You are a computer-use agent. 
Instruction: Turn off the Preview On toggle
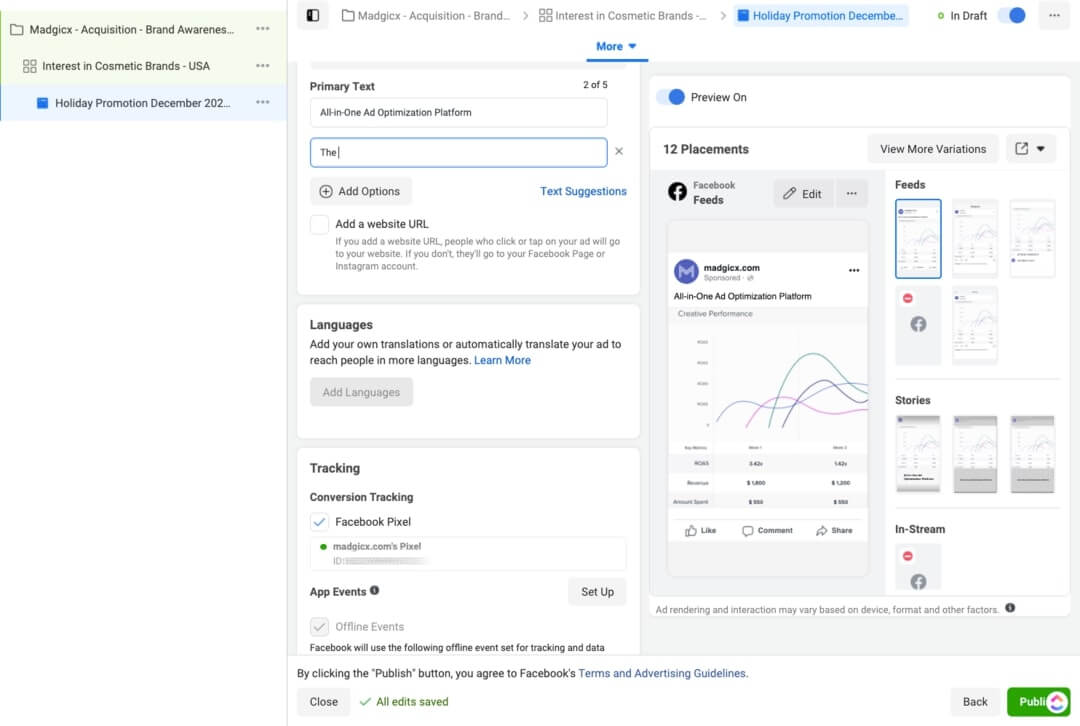pyautogui.click(x=671, y=97)
